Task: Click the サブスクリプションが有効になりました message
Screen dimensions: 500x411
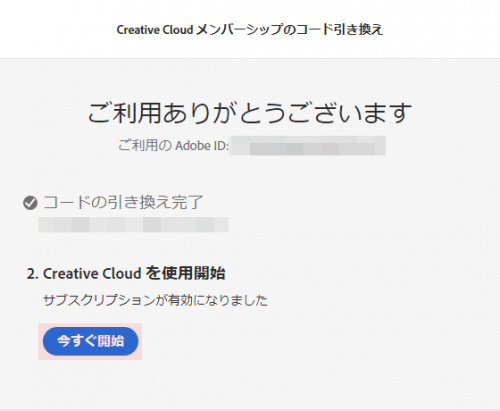Action: point(155,300)
